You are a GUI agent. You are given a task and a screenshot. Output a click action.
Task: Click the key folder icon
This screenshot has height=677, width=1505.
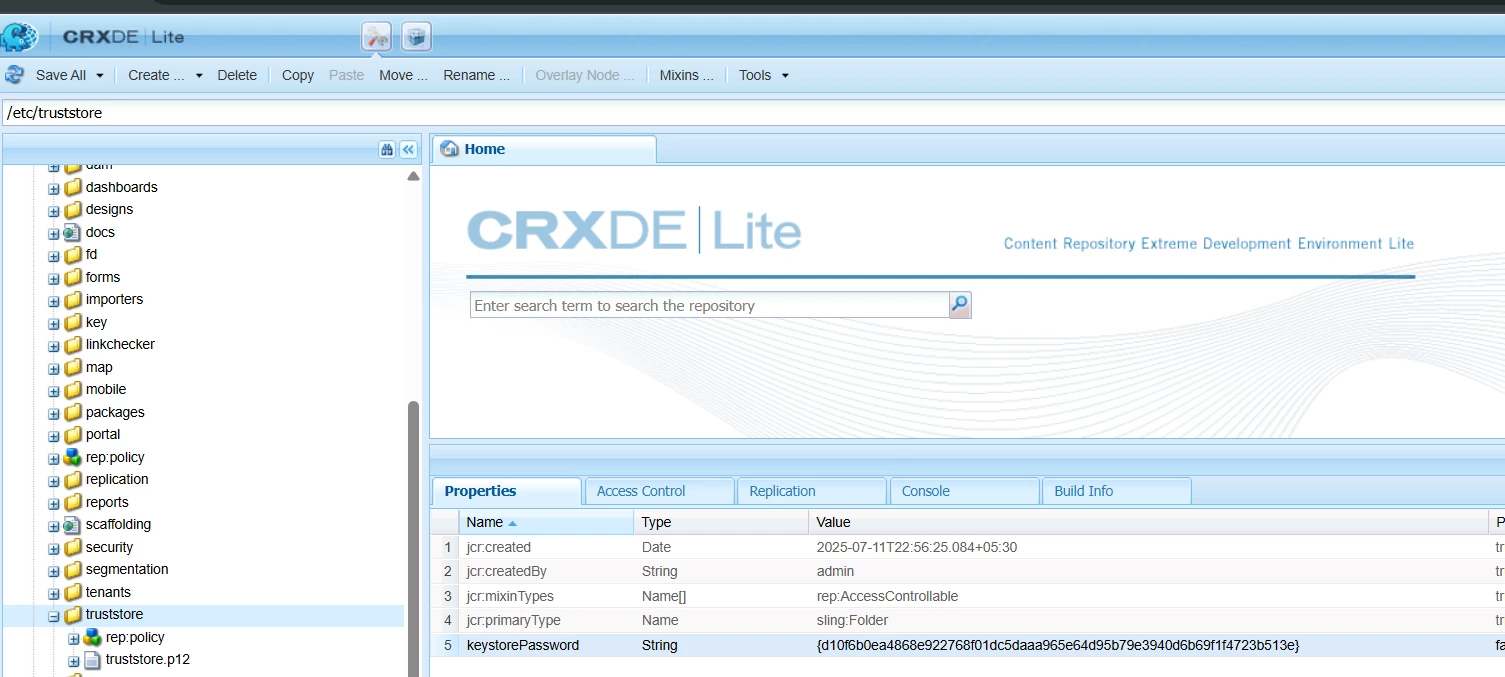click(x=73, y=322)
